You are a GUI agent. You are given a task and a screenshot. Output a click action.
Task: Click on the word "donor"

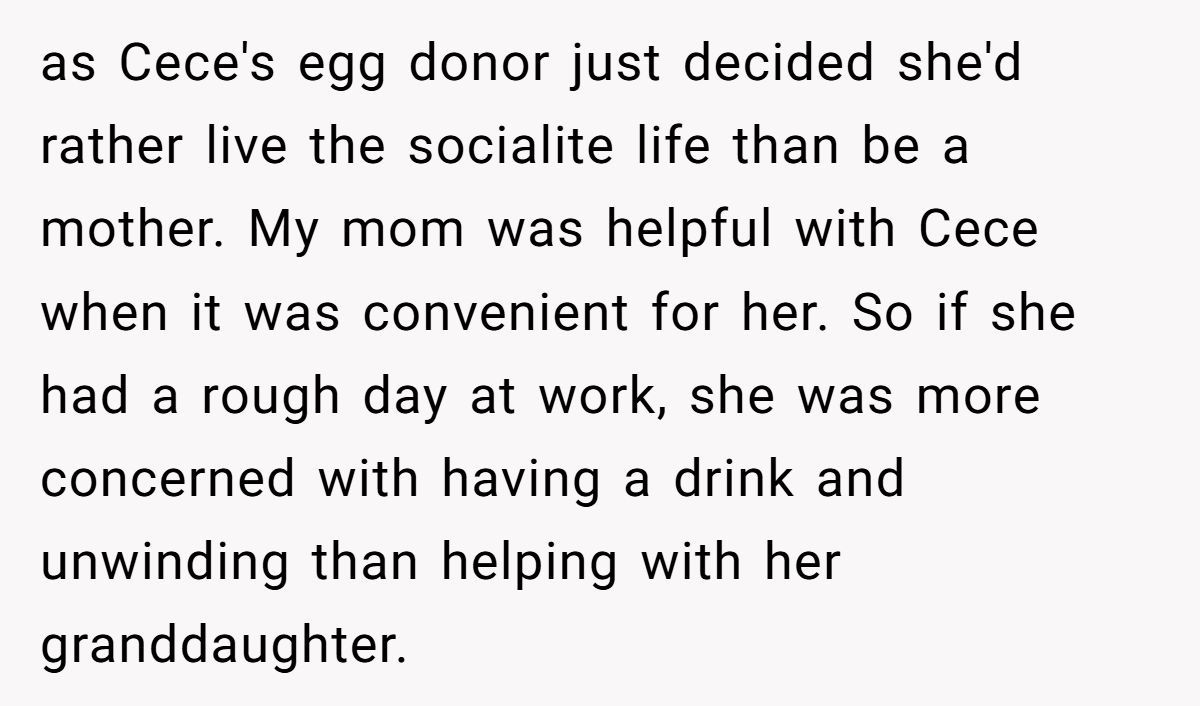coord(480,65)
